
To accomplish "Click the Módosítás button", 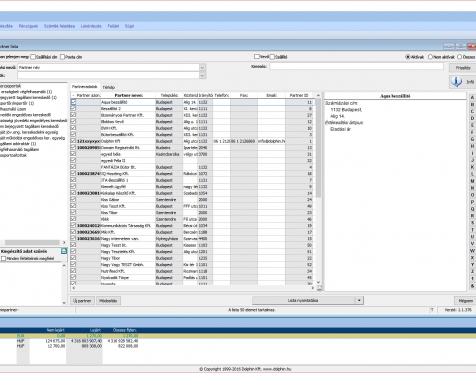I will 109,301.
